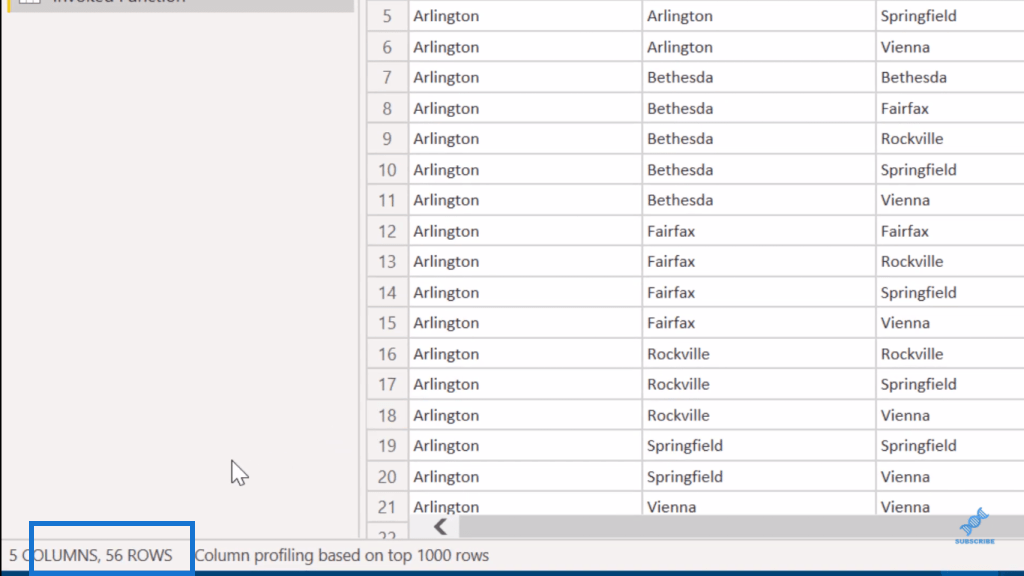Click the '5 COLUMNS, 56 ROWS' status text
Screen dimensions: 1024x576
[91, 555]
